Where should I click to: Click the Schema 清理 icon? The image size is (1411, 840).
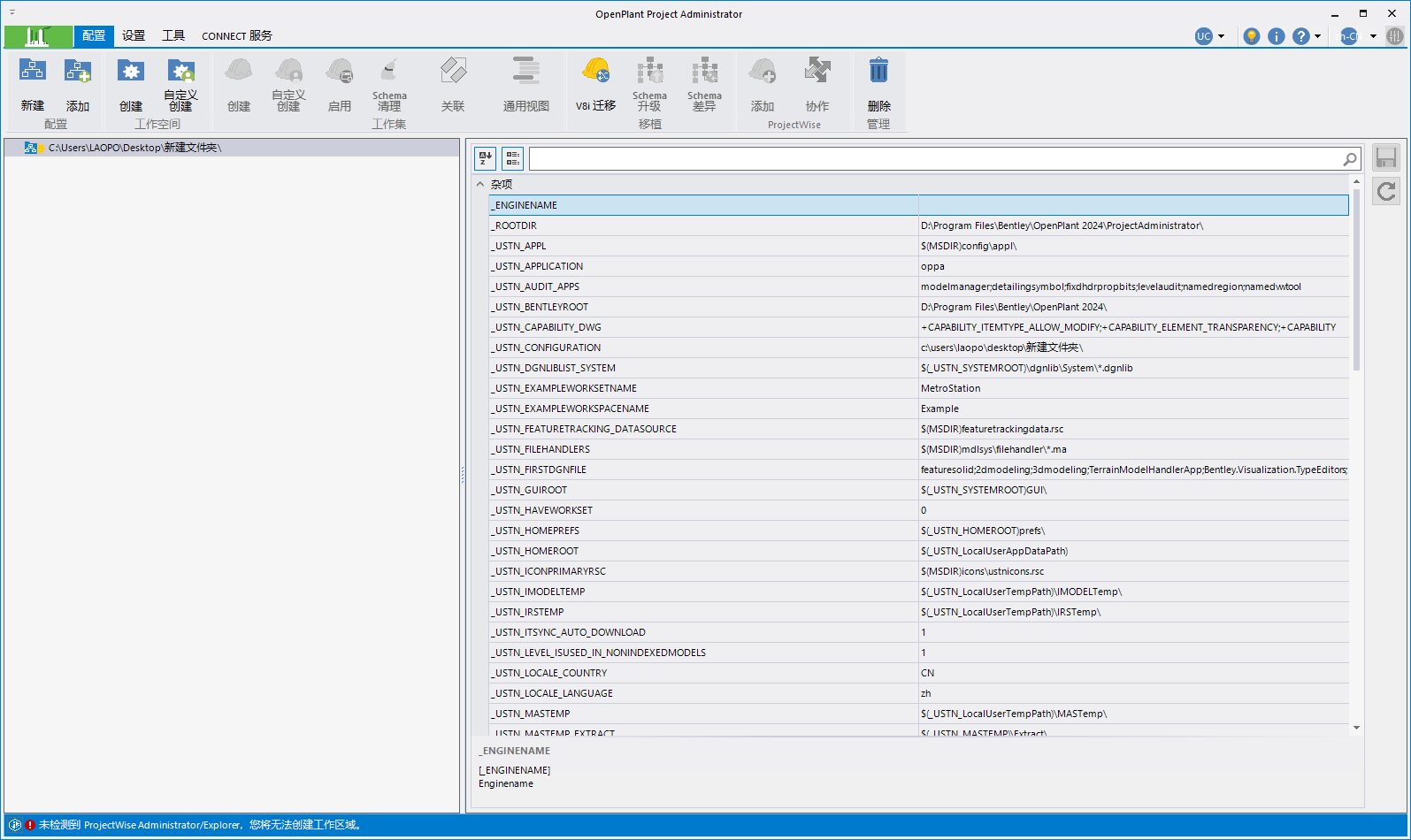tap(389, 71)
